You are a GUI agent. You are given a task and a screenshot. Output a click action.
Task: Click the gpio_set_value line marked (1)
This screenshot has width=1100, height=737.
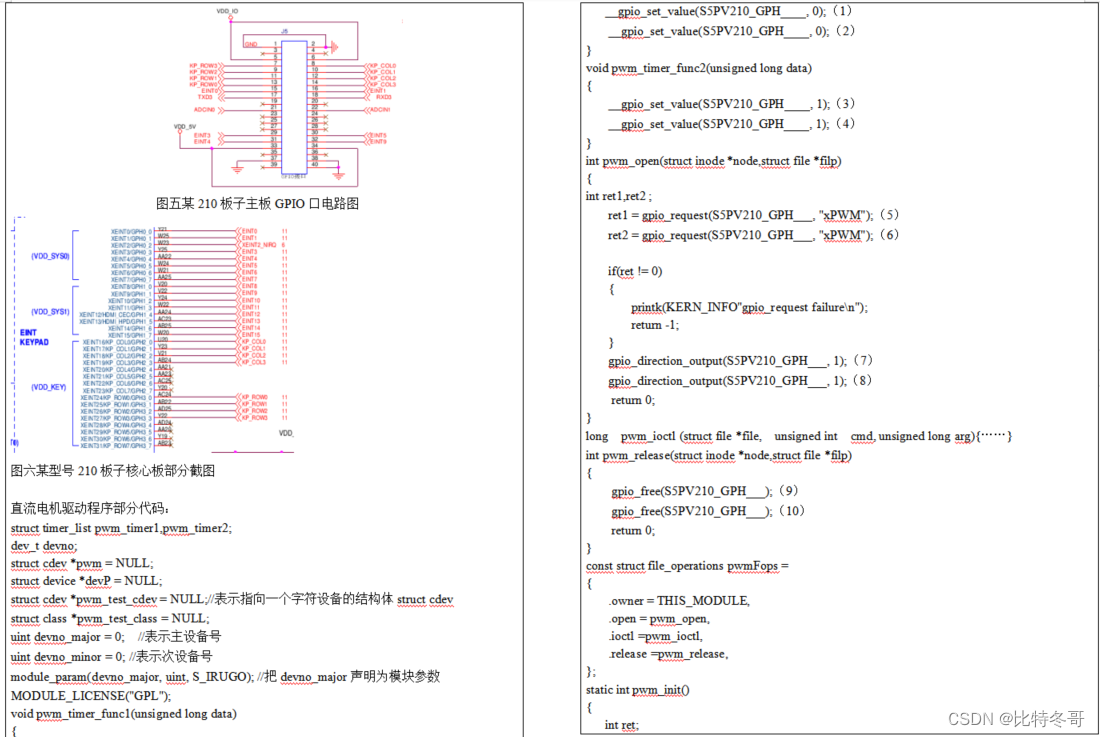[728, 11]
